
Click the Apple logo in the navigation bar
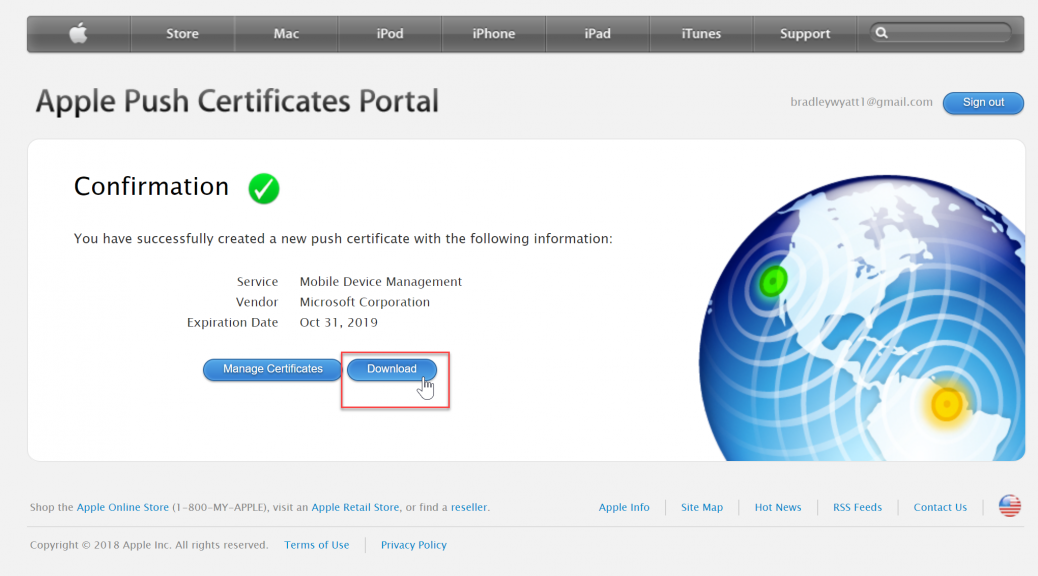coord(78,33)
